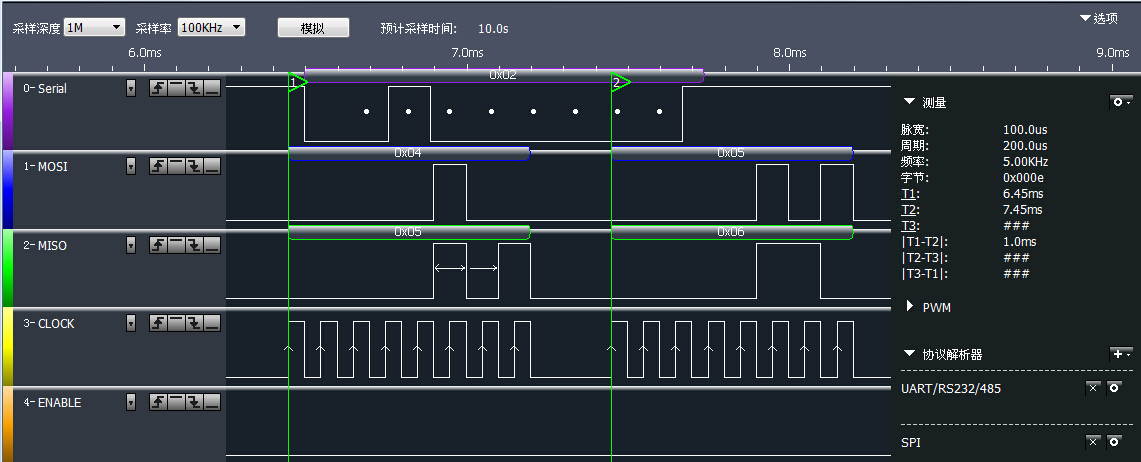Click the green 2-MISO channel color strip
1141x462 pixels.
pyautogui.click(x=8, y=268)
